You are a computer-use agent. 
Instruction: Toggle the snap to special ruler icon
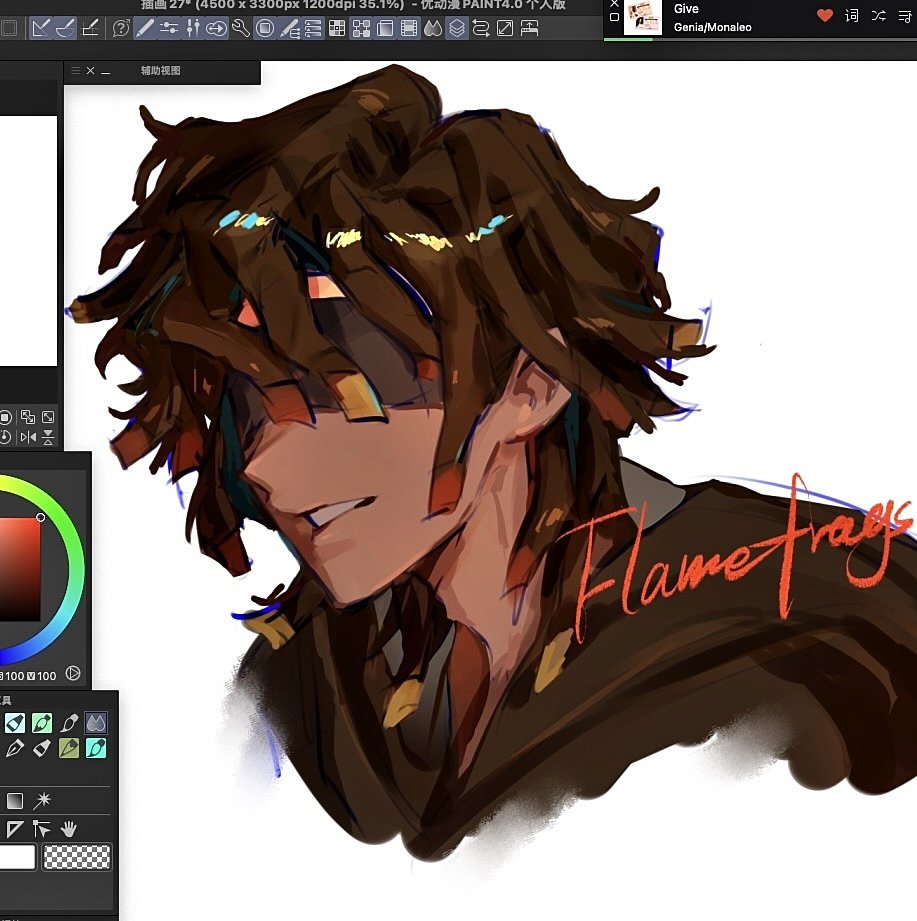tap(65, 28)
